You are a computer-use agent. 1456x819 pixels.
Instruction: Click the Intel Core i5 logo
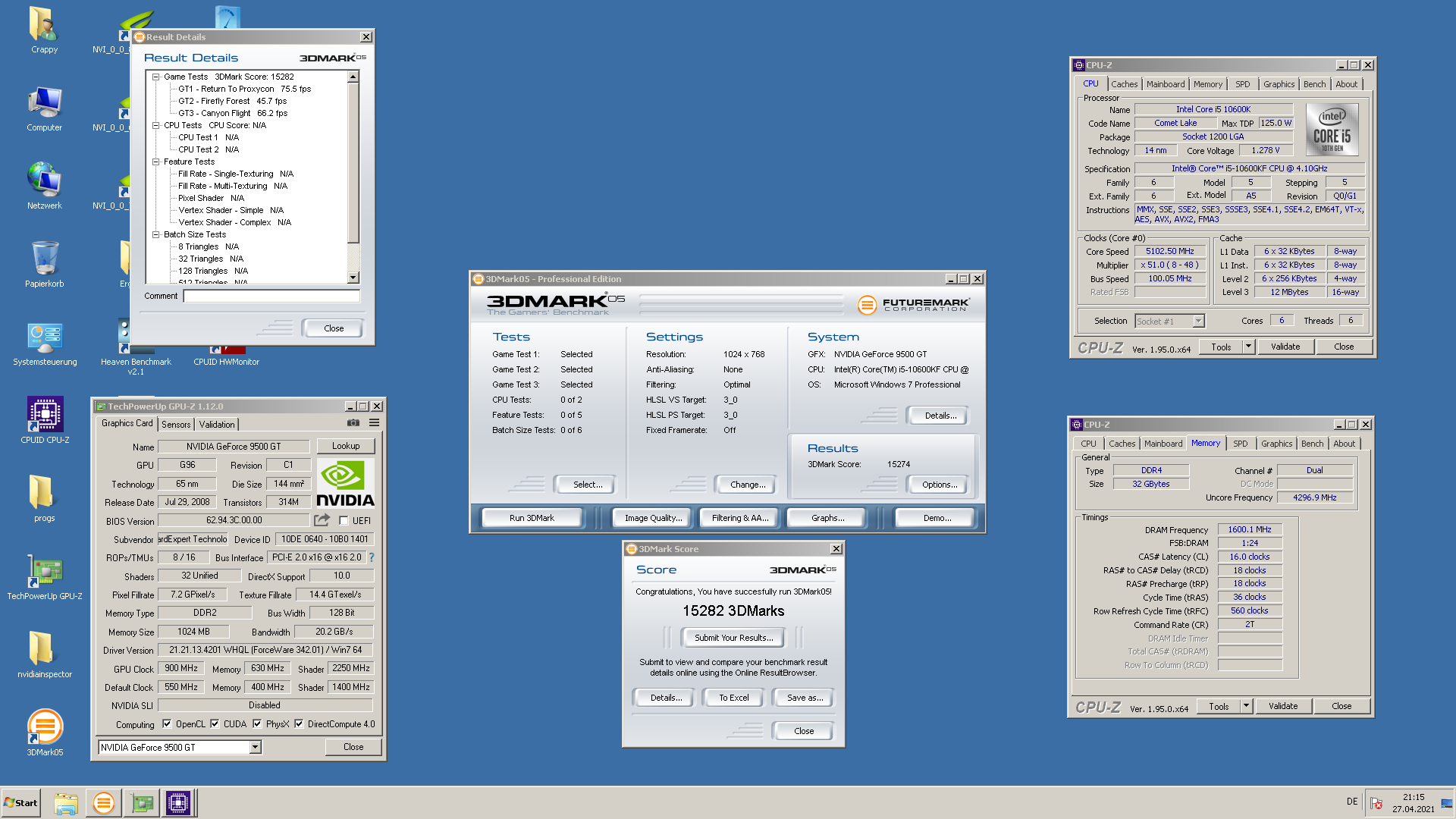pyautogui.click(x=1332, y=130)
